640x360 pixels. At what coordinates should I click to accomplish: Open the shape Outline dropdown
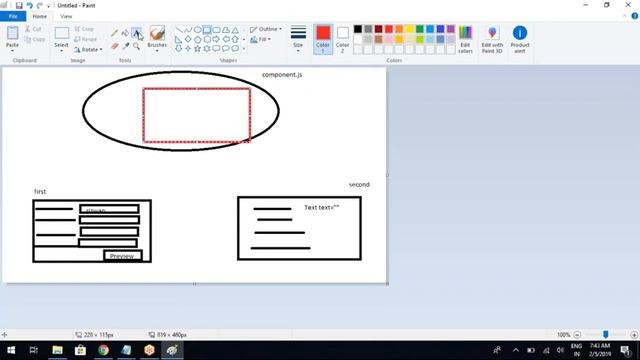point(266,29)
